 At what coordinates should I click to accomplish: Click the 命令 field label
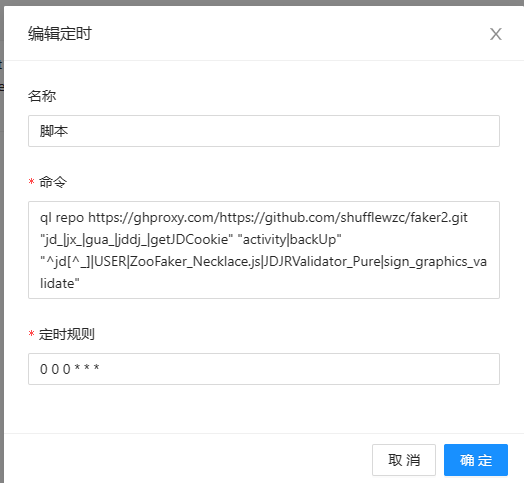53,182
